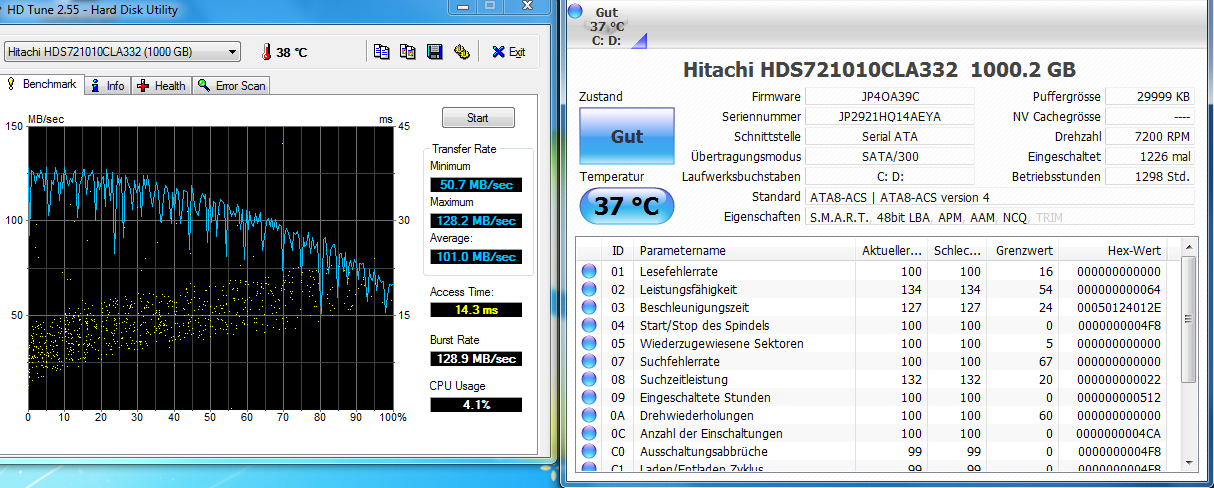
Task: Start the benchmark with the Start button
Action: (x=478, y=117)
